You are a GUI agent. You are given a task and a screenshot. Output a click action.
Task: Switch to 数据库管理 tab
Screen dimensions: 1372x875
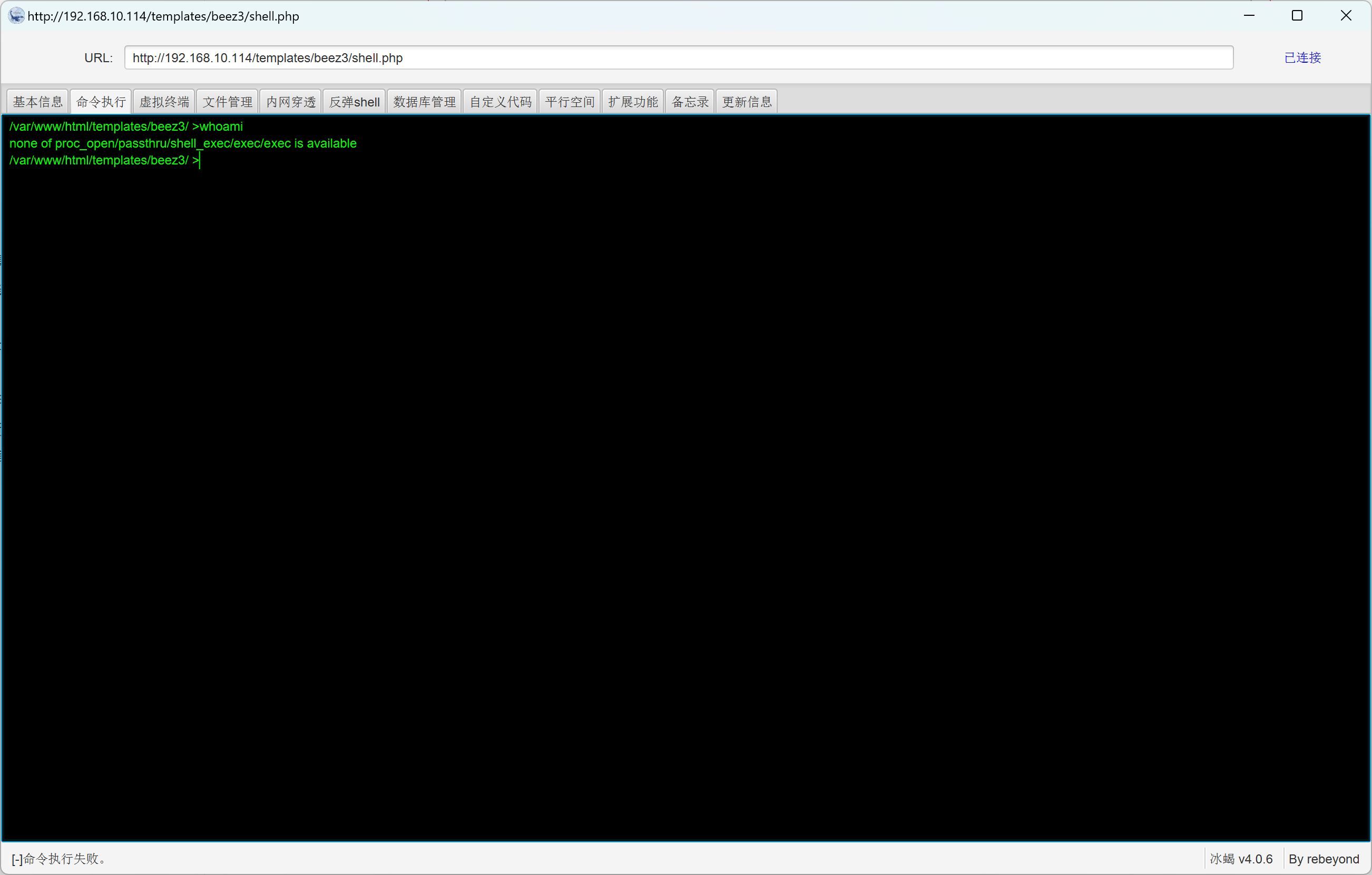click(425, 101)
